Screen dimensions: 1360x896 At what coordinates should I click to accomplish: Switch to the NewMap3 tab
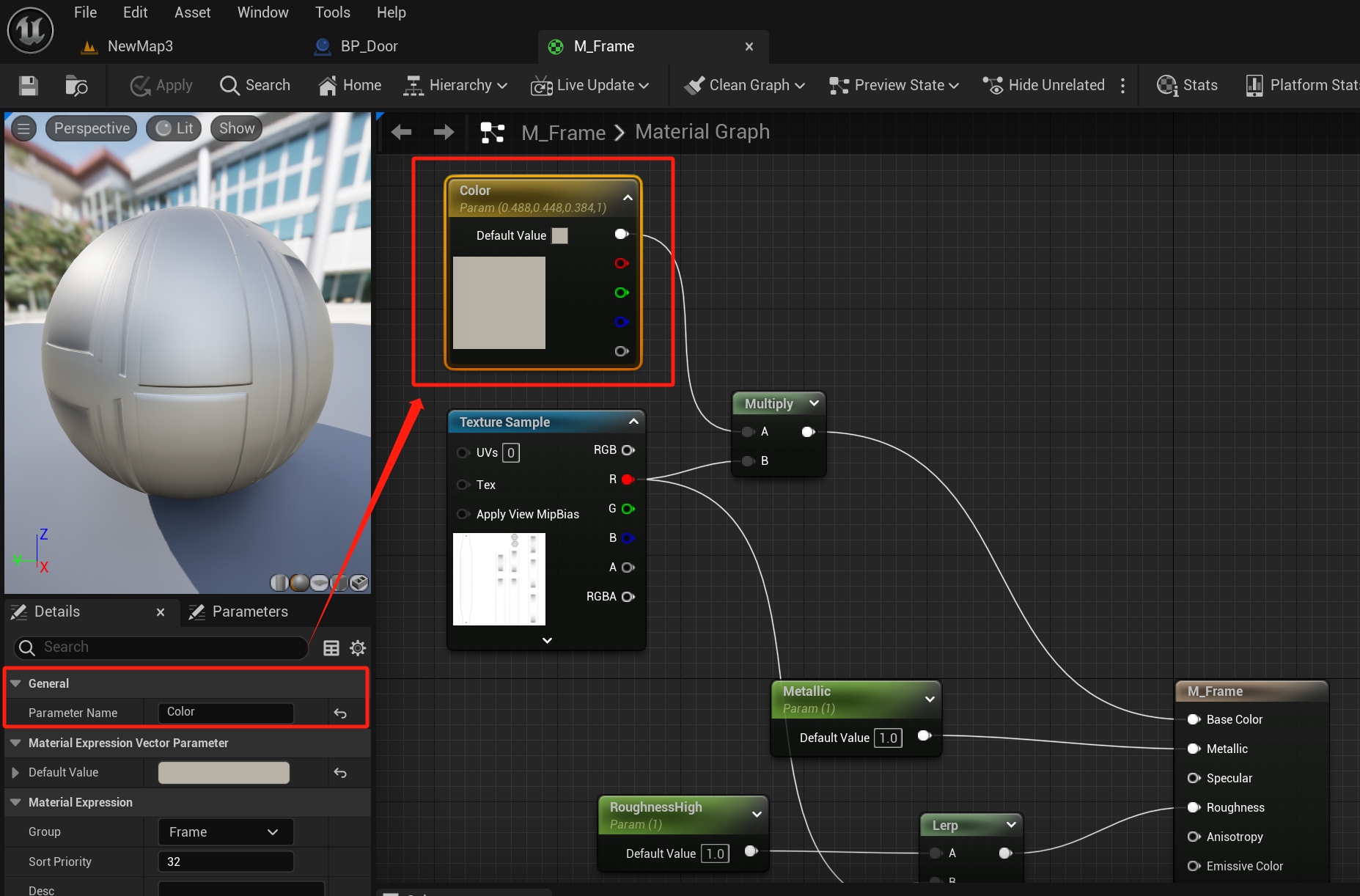128,46
